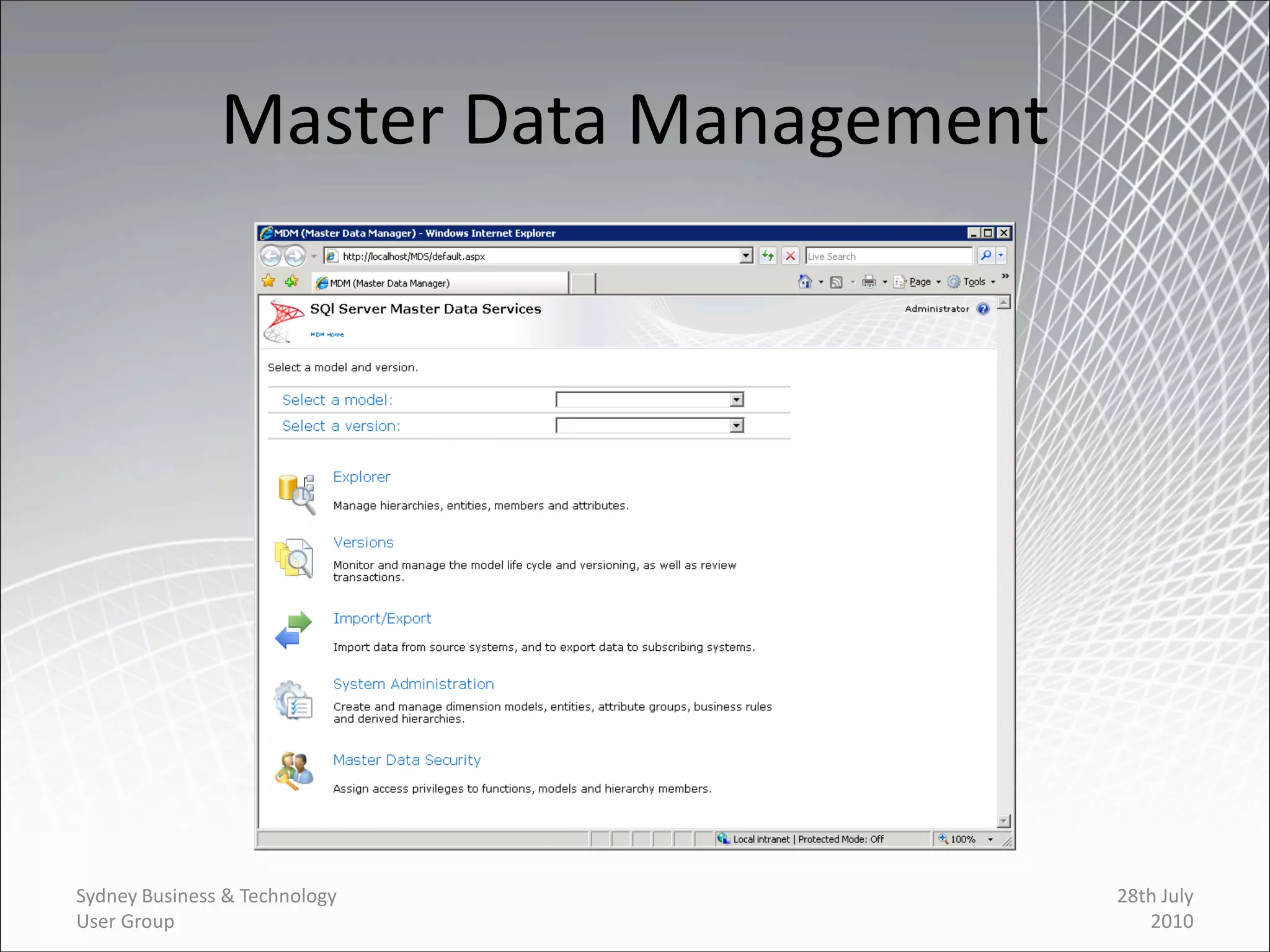Click the Versions documents icon
This screenshot has height=952, width=1270.
point(294,558)
